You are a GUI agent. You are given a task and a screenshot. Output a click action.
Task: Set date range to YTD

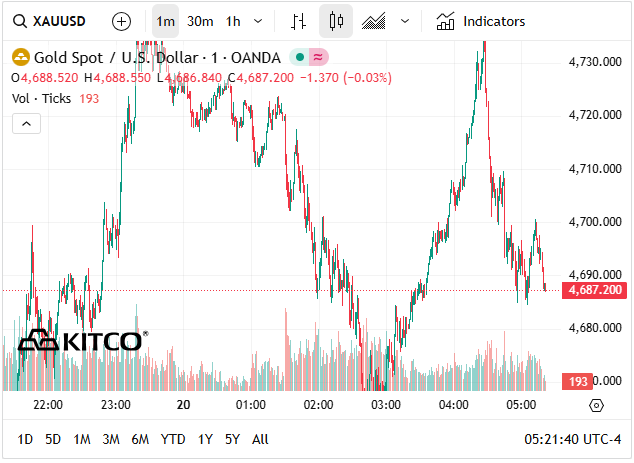173,439
